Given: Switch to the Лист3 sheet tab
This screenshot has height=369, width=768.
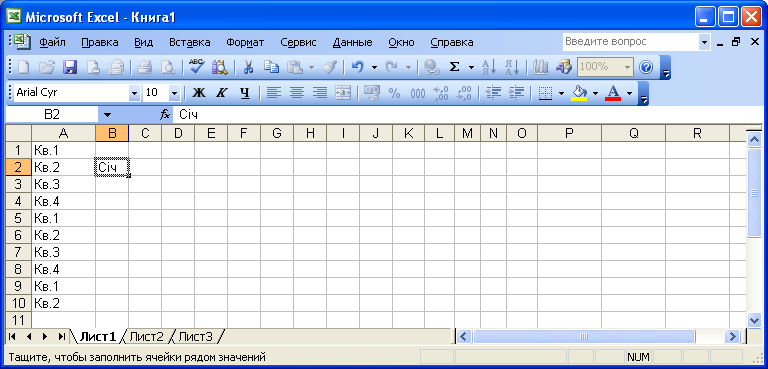Looking at the screenshot, I should [195, 337].
